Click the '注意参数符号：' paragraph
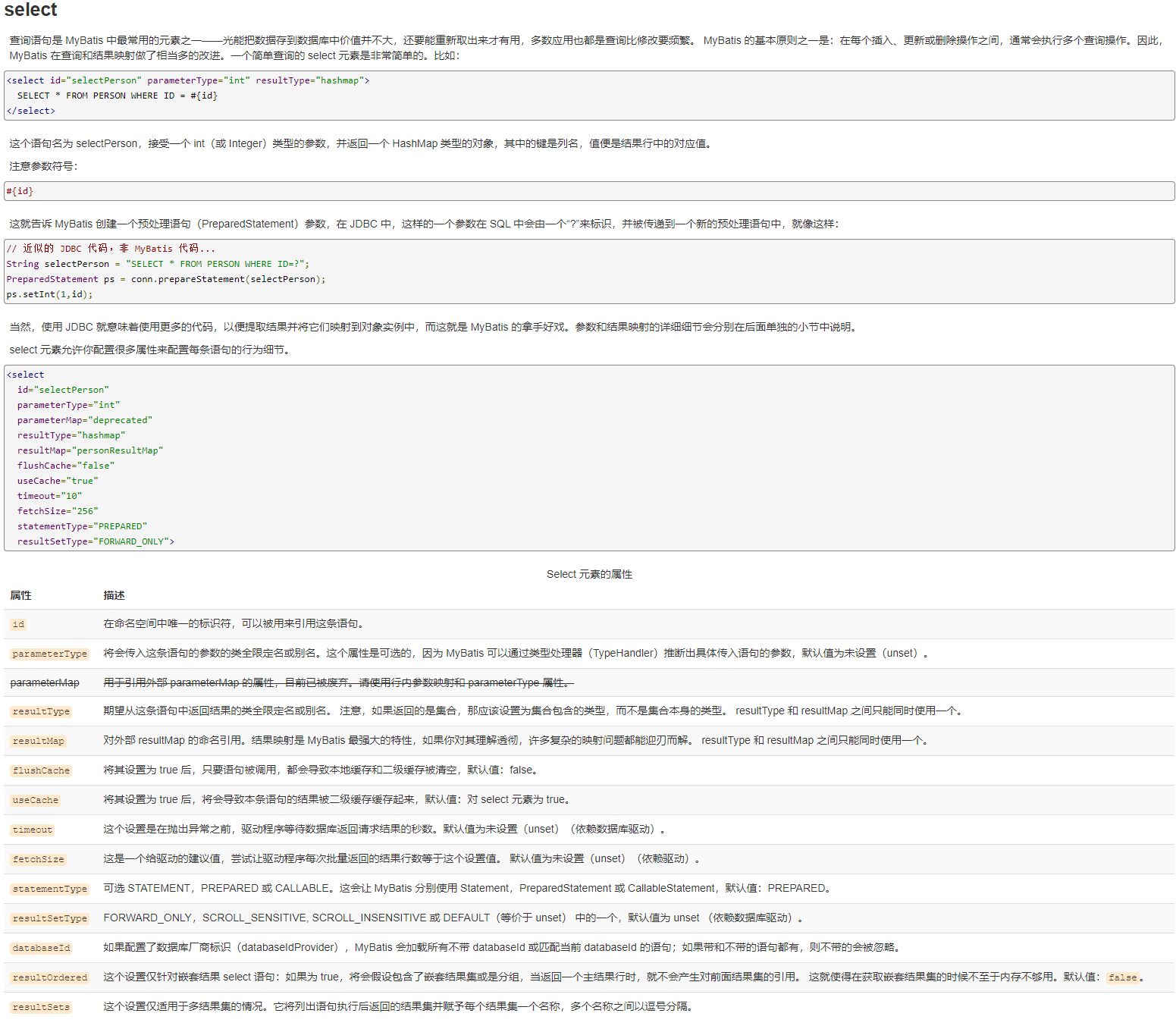Screen dimensions: 1176x1029 [43, 166]
